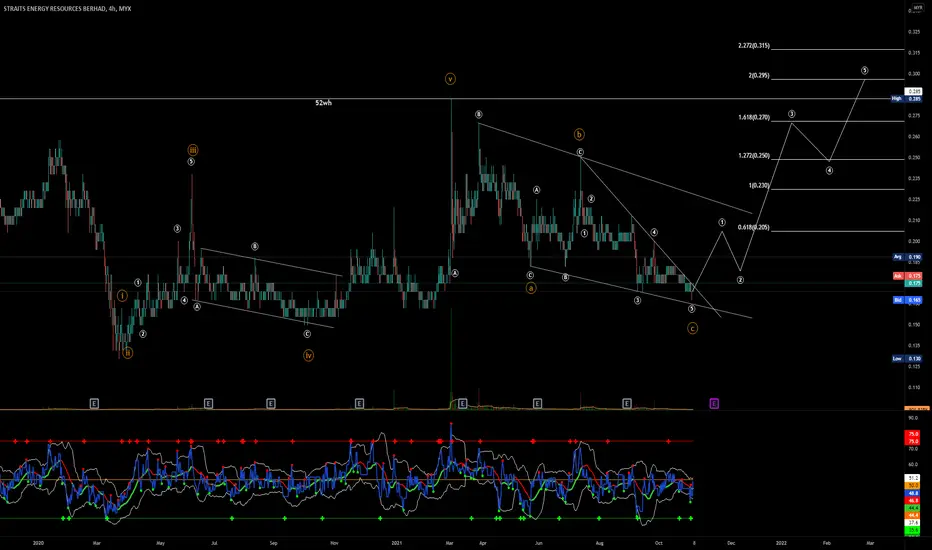Click the Low 0.130 price label
The height and width of the screenshot is (550, 932).
pyautogui.click(x=907, y=359)
